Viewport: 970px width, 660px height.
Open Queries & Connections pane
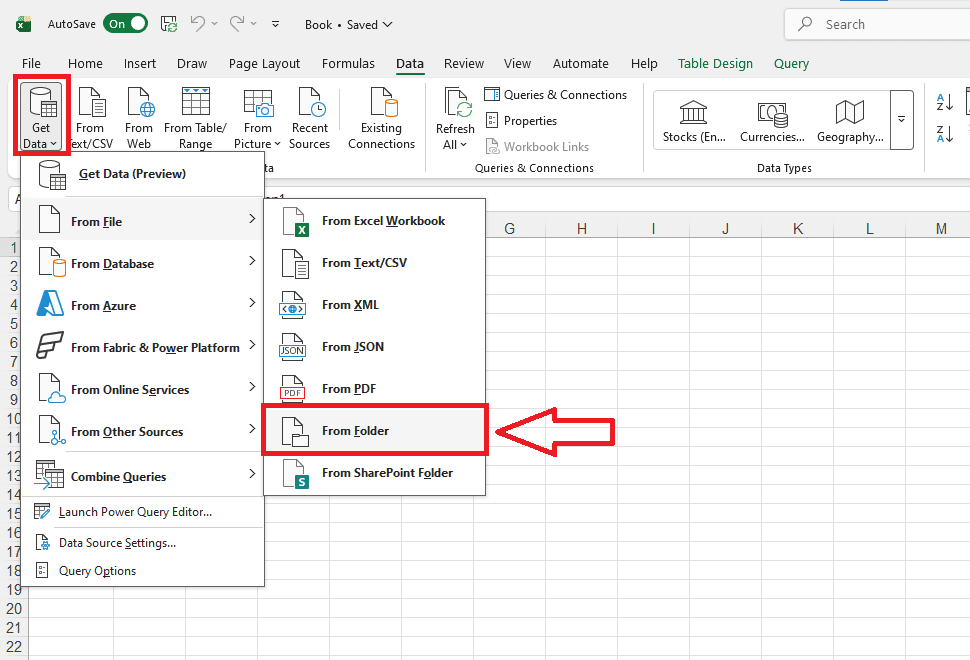556,95
